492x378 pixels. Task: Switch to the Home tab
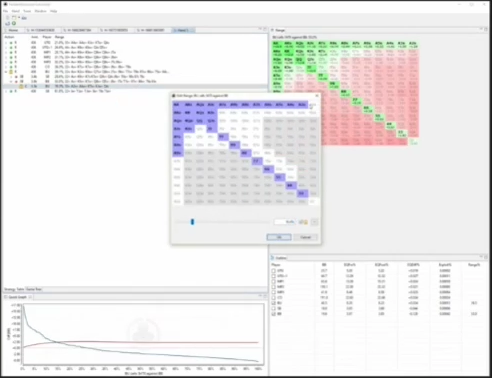click(x=13, y=30)
